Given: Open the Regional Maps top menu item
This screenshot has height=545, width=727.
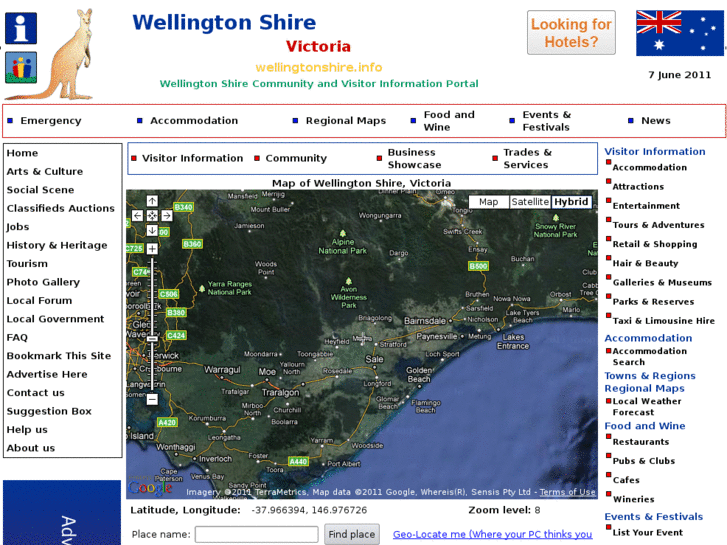Looking at the screenshot, I should (345, 121).
